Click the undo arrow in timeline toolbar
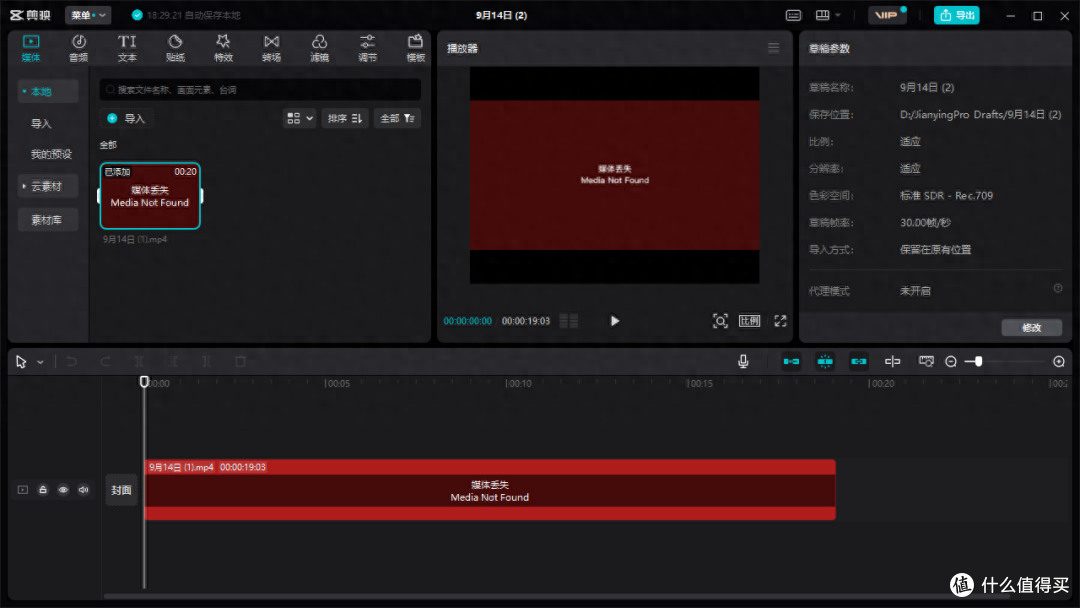1080x608 pixels. pyautogui.click(x=72, y=361)
